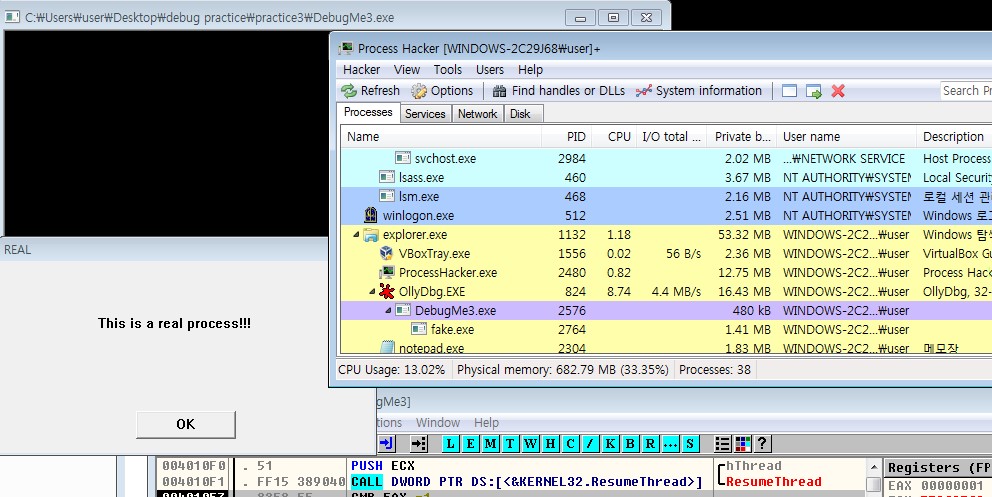Focus the Search Processes input field
This screenshot has width=992, height=497.
pos(966,90)
